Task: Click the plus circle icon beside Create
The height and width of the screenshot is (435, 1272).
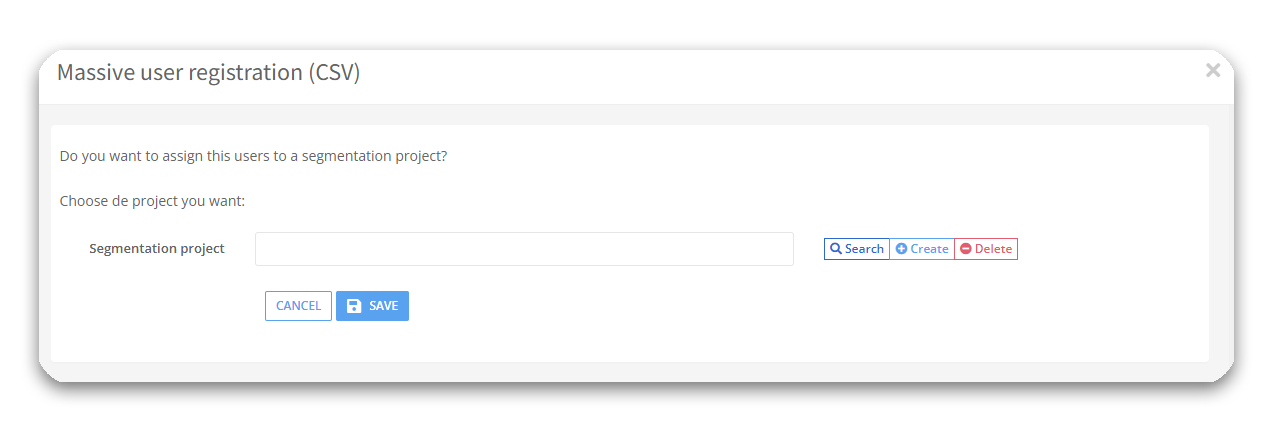Action: point(901,249)
